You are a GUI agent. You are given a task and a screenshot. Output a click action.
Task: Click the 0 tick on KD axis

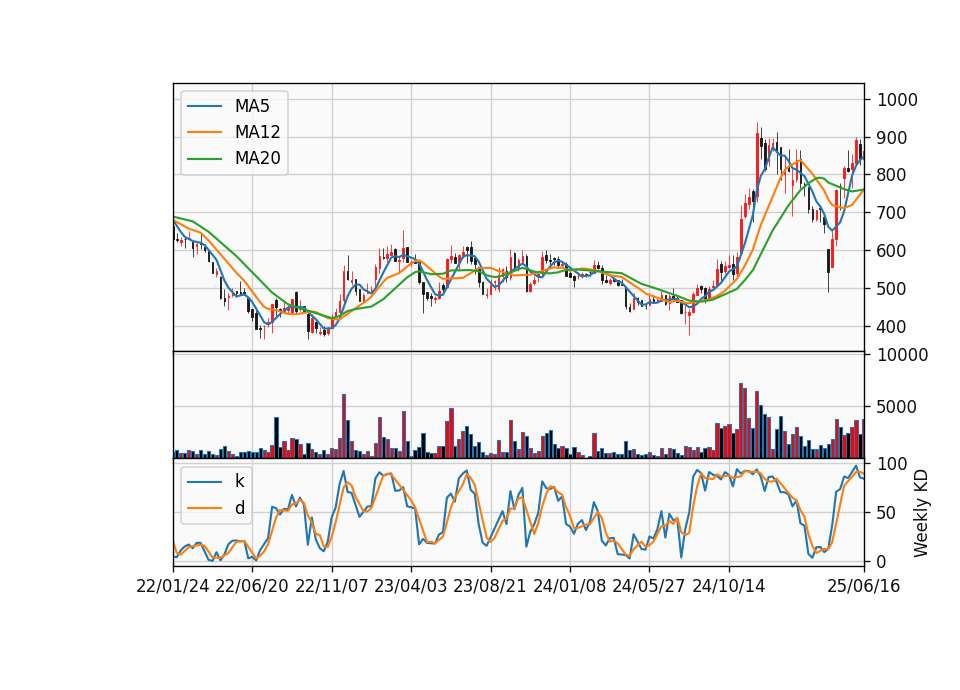coord(882,561)
